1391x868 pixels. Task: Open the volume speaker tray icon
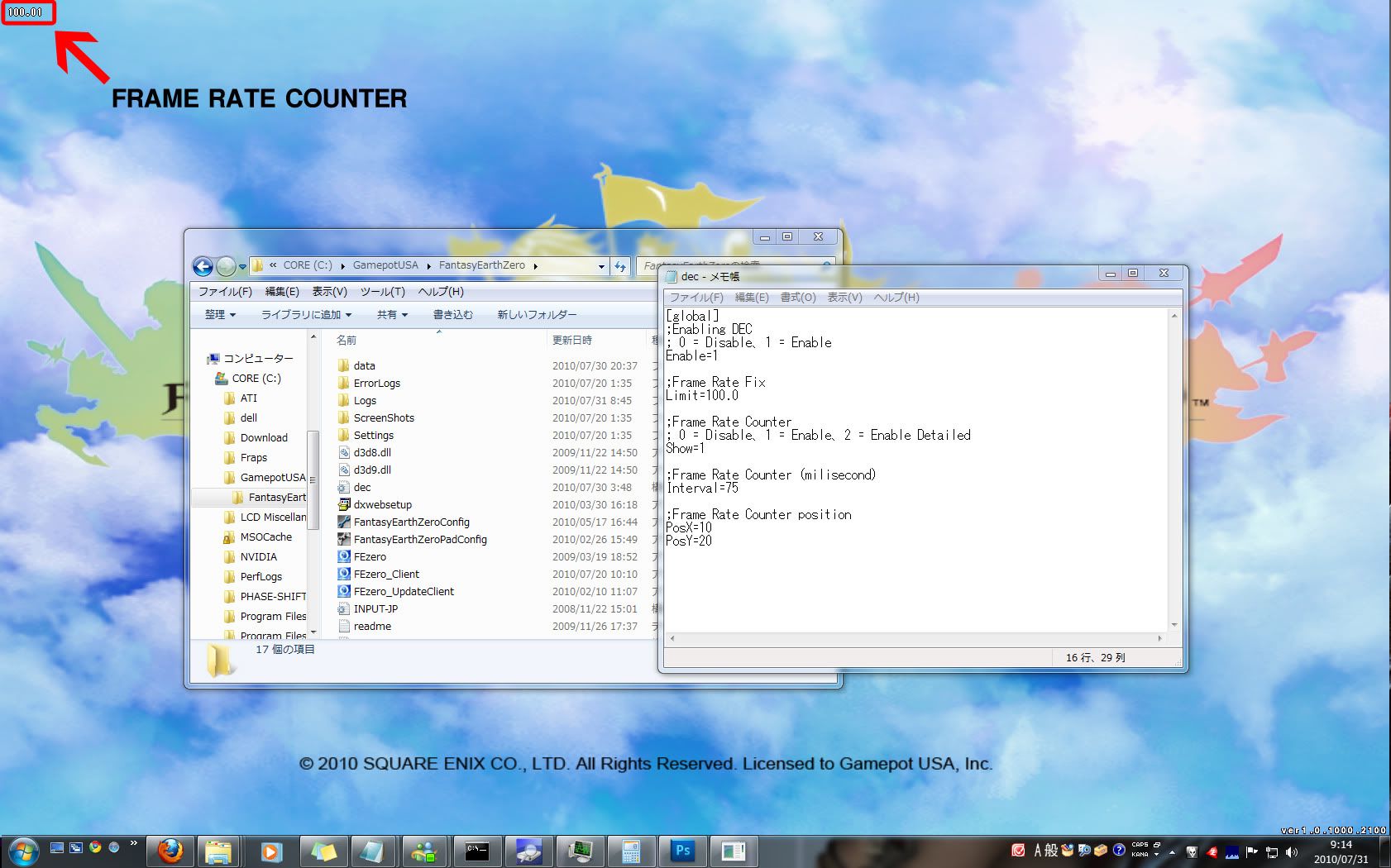click(x=1292, y=851)
